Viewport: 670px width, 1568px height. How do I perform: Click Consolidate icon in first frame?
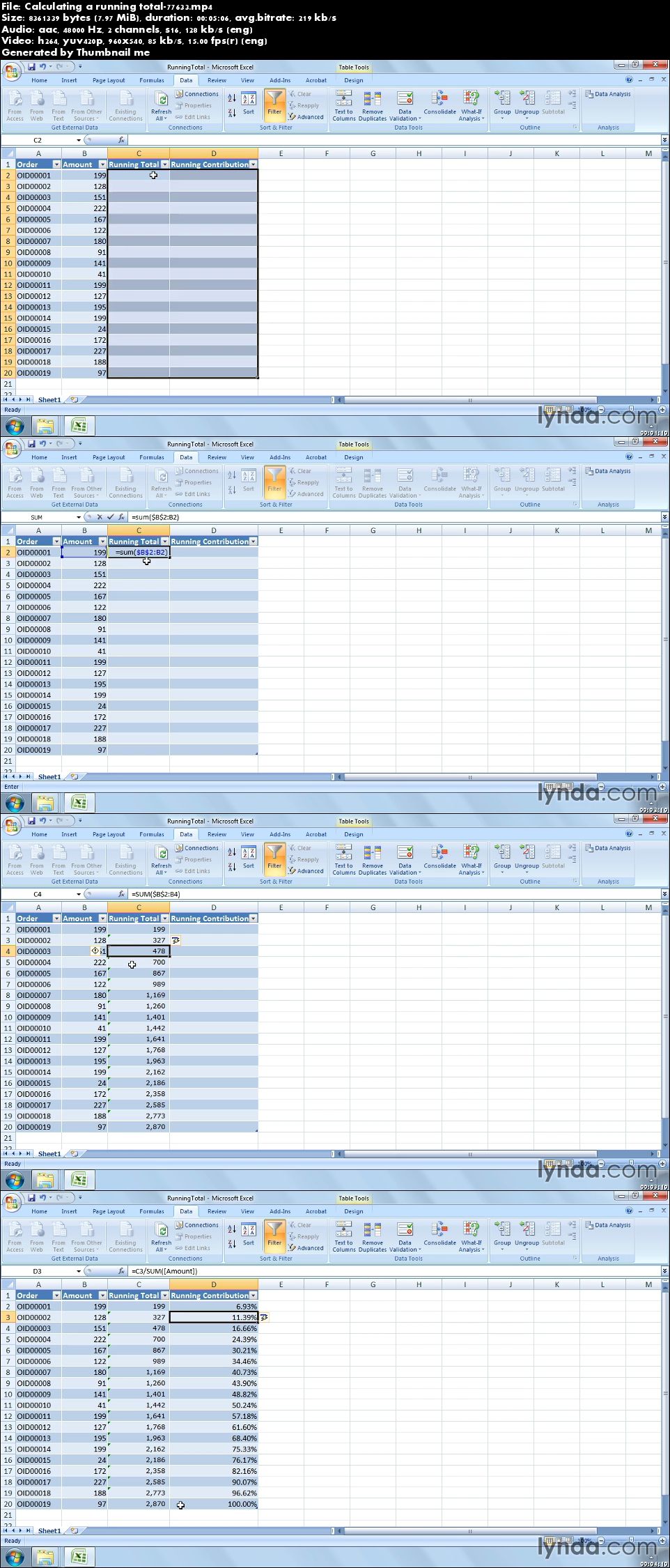[x=439, y=103]
